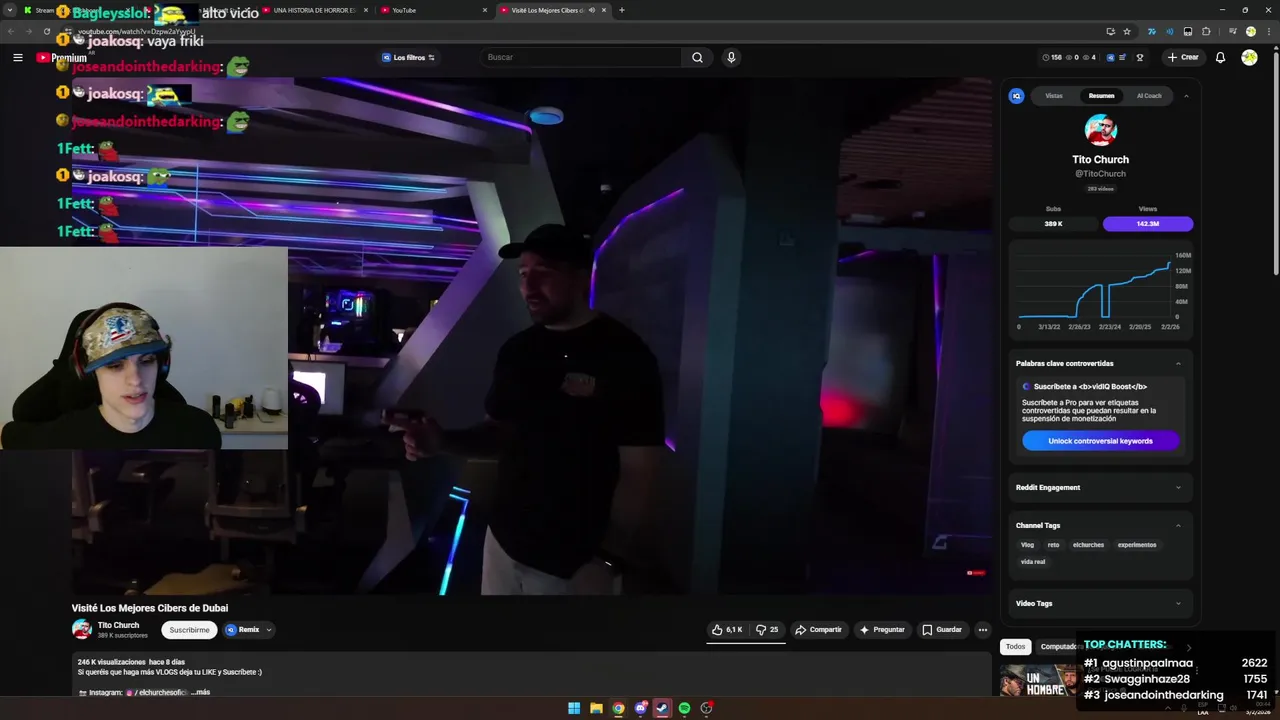
Task: Open Windows Start menu
Action: click(574, 708)
